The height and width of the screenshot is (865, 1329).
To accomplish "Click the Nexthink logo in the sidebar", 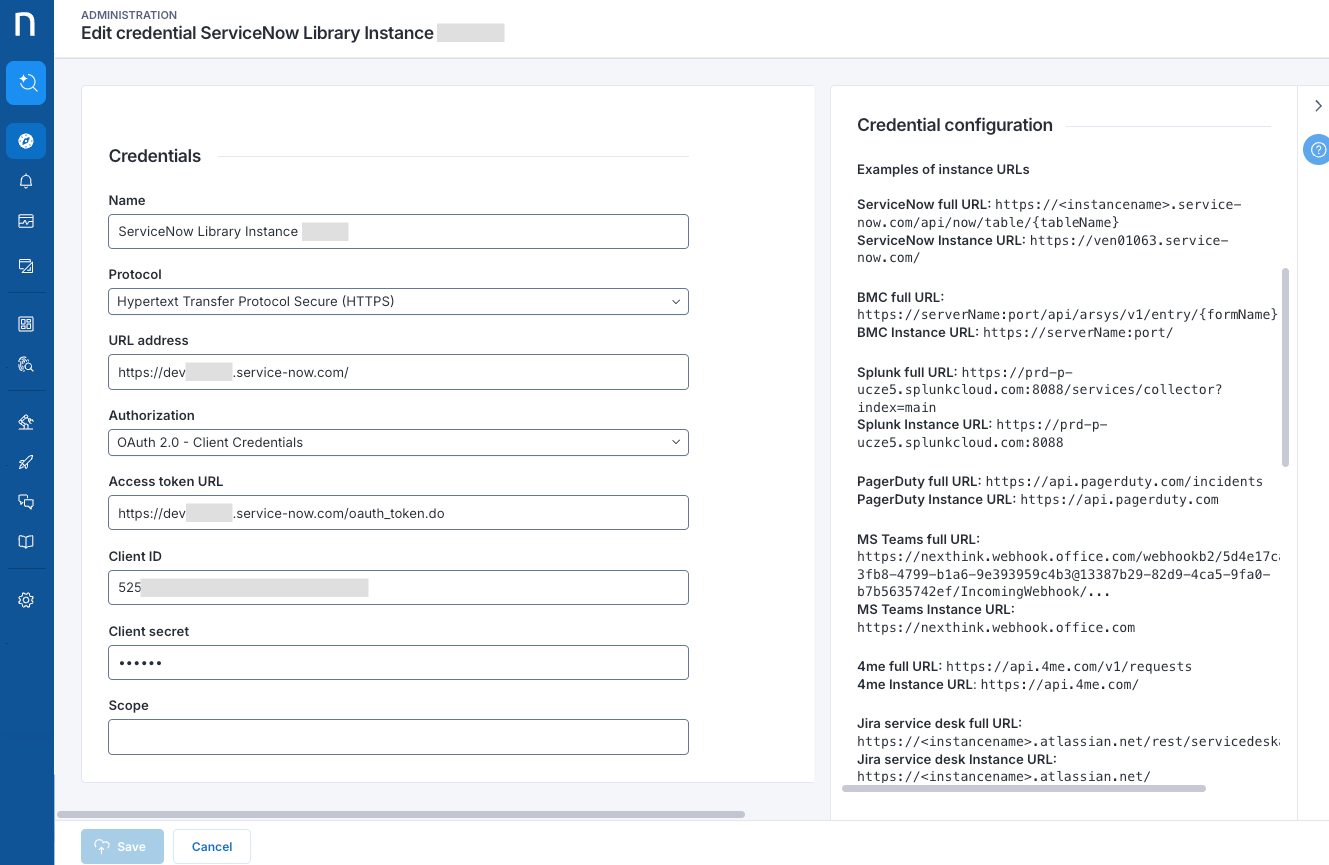I will 26,24.
